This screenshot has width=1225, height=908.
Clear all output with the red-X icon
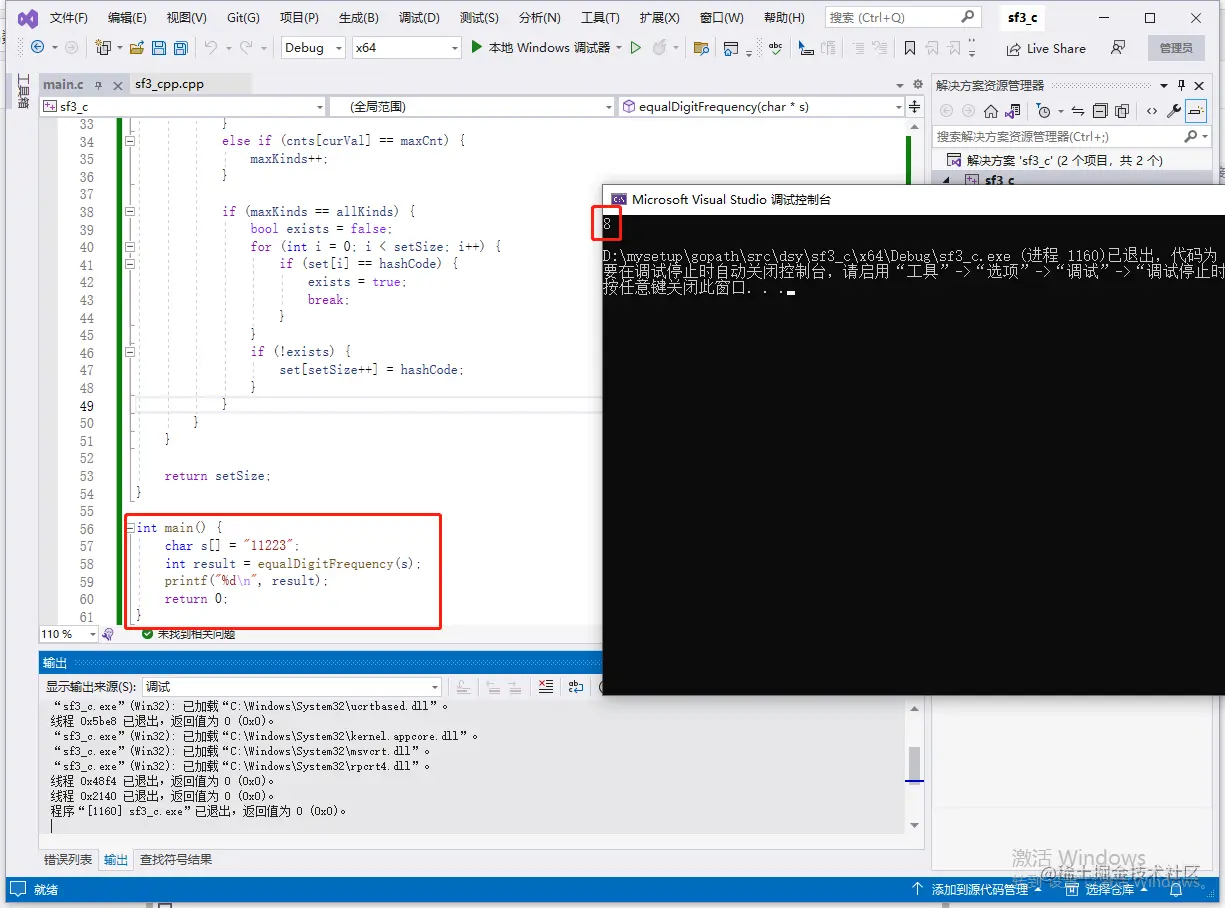pyautogui.click(x=545, y=686)
